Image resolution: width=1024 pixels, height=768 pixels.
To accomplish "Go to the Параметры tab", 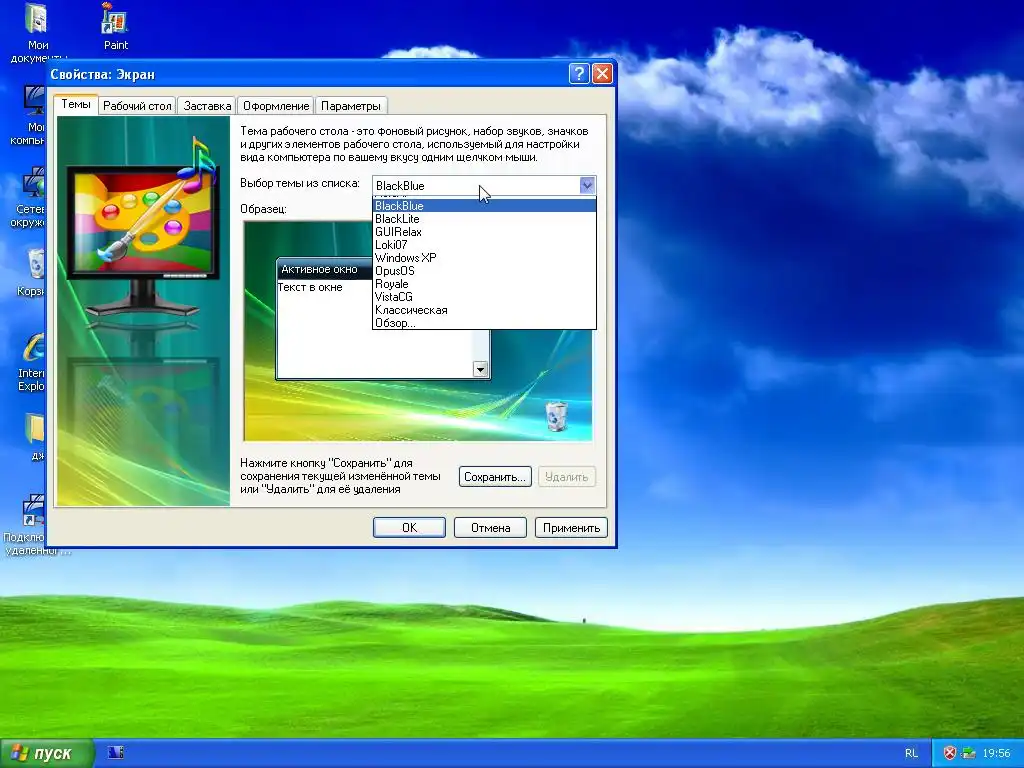I will 351,106.
